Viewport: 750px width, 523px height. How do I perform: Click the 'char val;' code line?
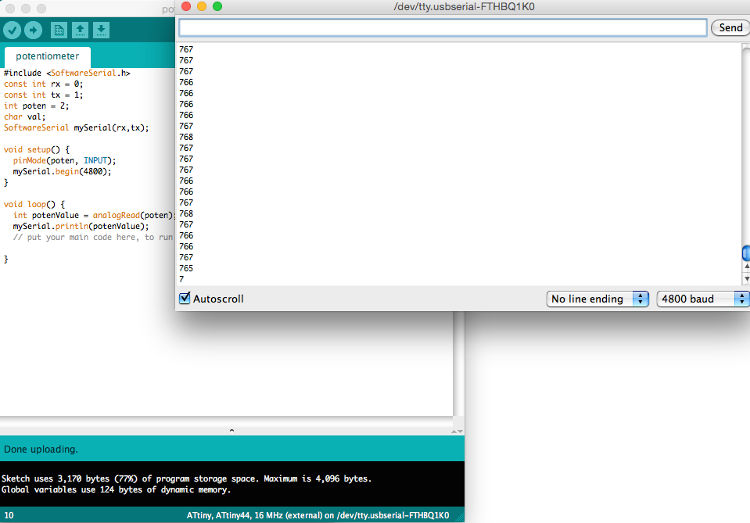point(25,117)
